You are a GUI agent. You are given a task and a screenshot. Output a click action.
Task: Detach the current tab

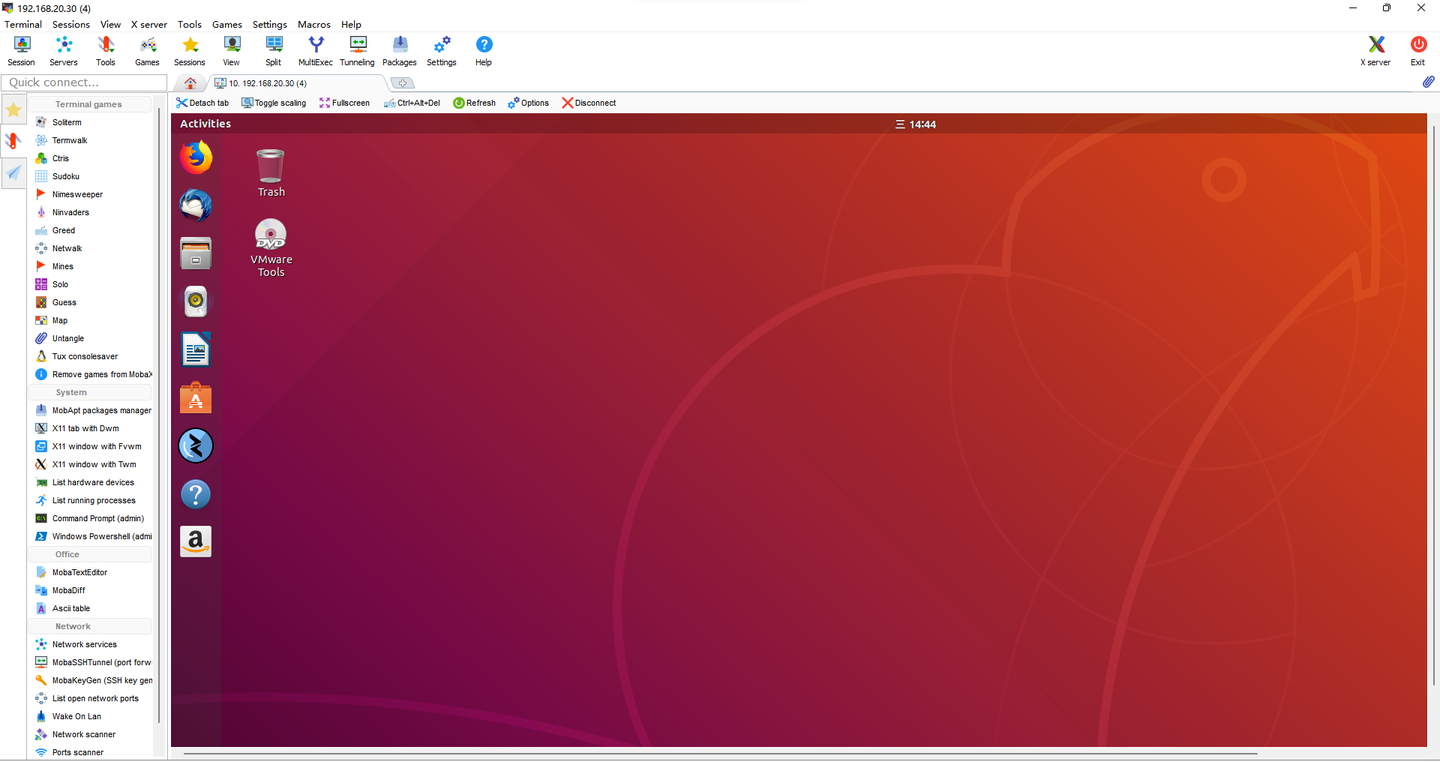tap(202, 102)
